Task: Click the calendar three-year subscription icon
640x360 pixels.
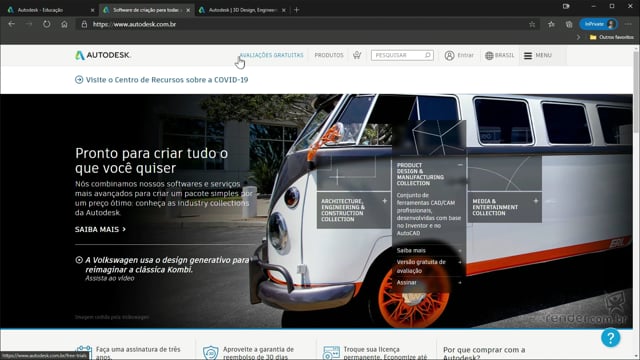Action: coord(84,352)
